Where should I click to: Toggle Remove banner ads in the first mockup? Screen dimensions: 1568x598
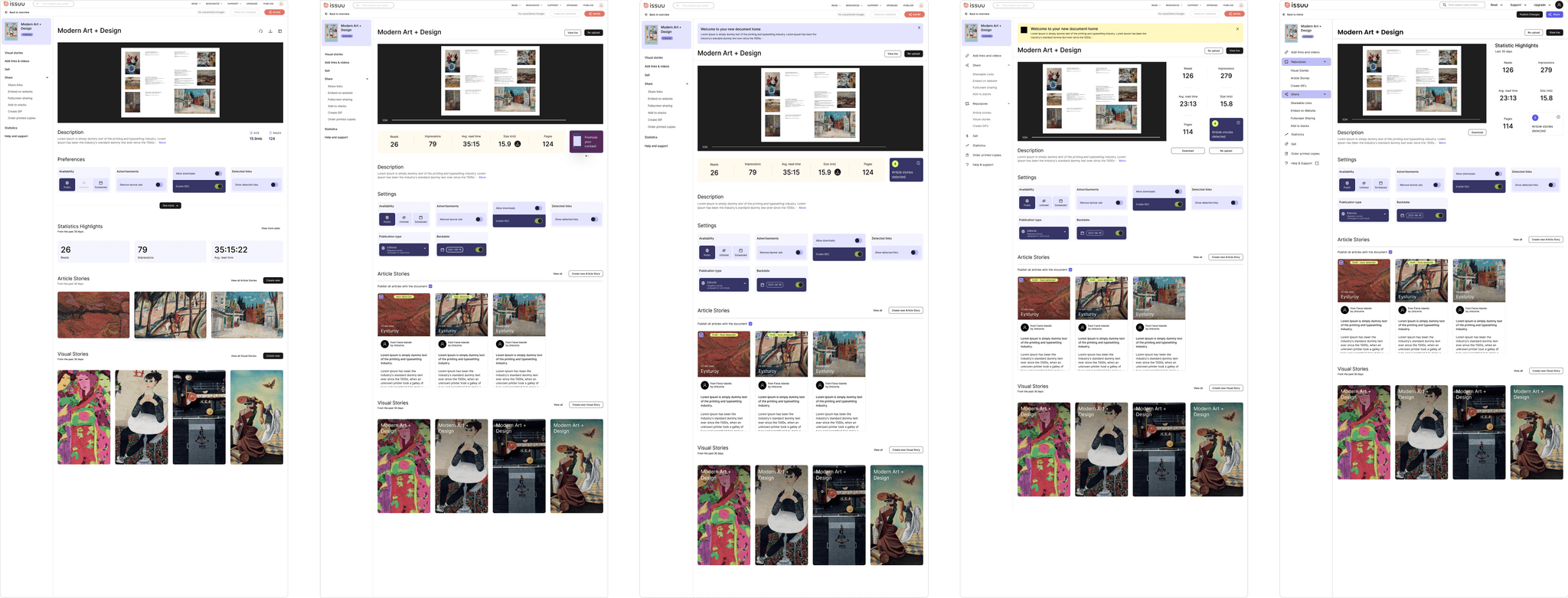click(159, 185)
